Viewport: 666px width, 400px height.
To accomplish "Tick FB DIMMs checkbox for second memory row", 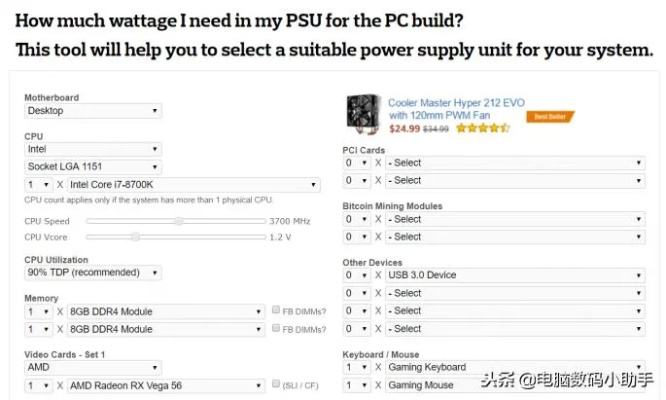I will point(276,329).
